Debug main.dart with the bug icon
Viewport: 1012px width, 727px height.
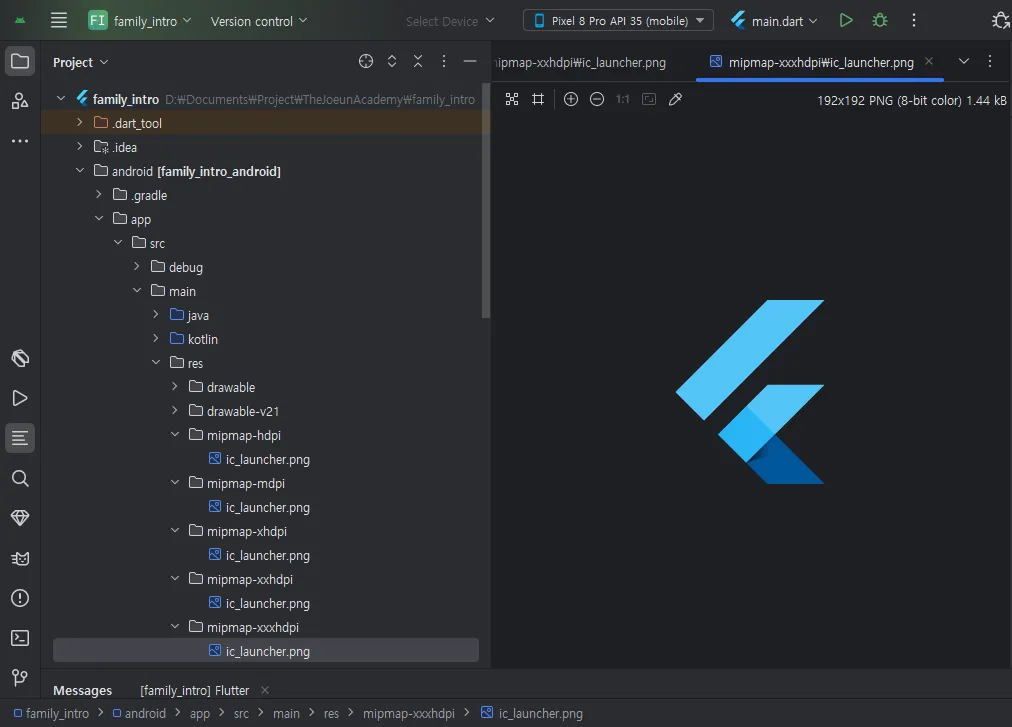[x=880, y=21]
